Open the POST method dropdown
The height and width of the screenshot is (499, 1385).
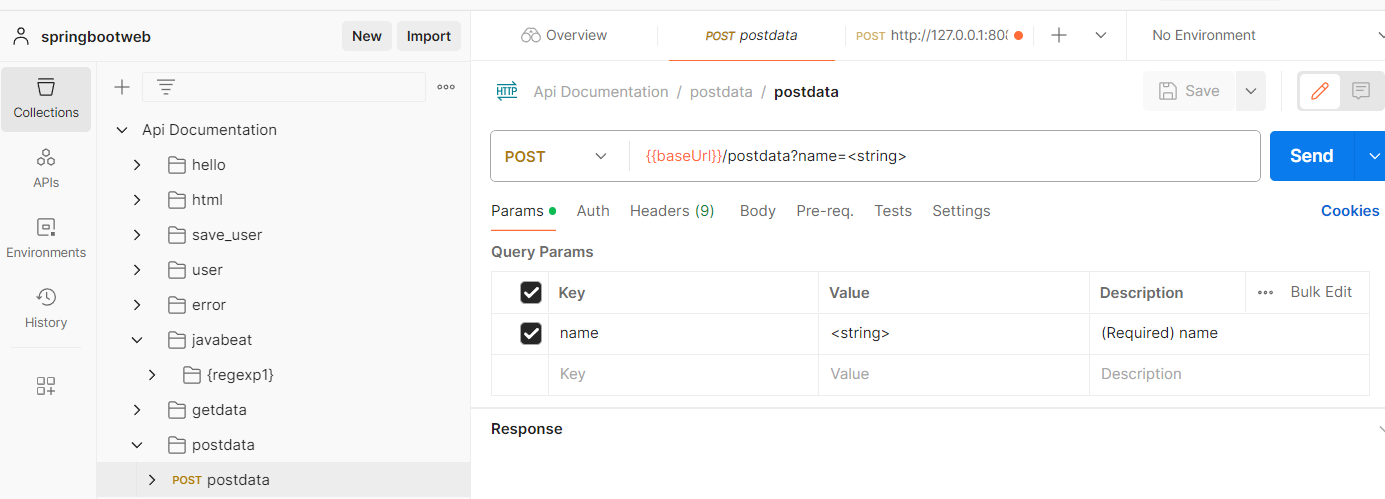(556, 156)
